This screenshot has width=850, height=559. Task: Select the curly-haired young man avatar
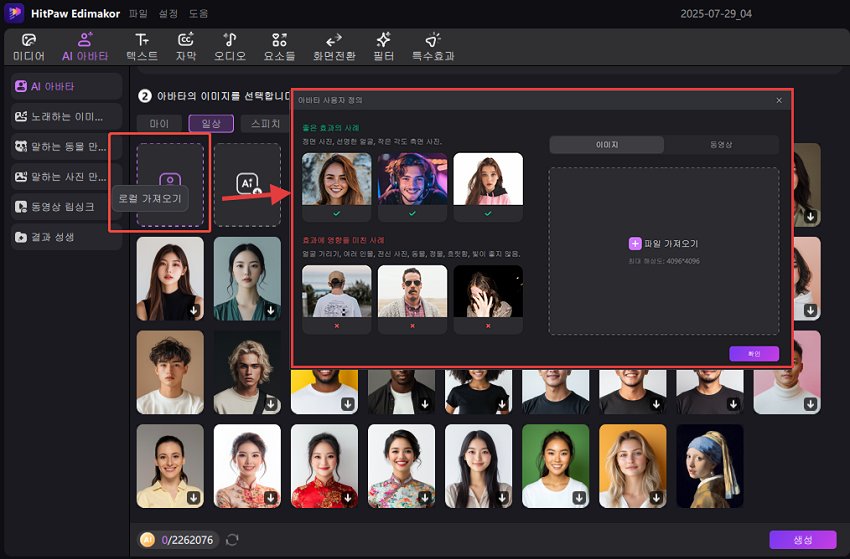(x=170, y=372)
